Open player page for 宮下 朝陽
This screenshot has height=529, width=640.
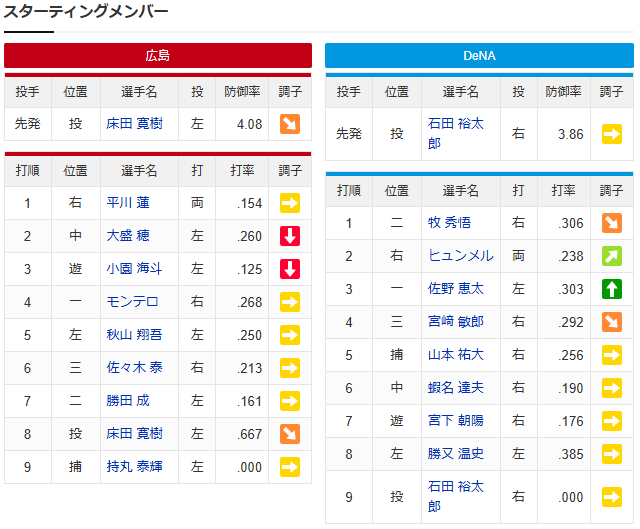coord(456,421)
